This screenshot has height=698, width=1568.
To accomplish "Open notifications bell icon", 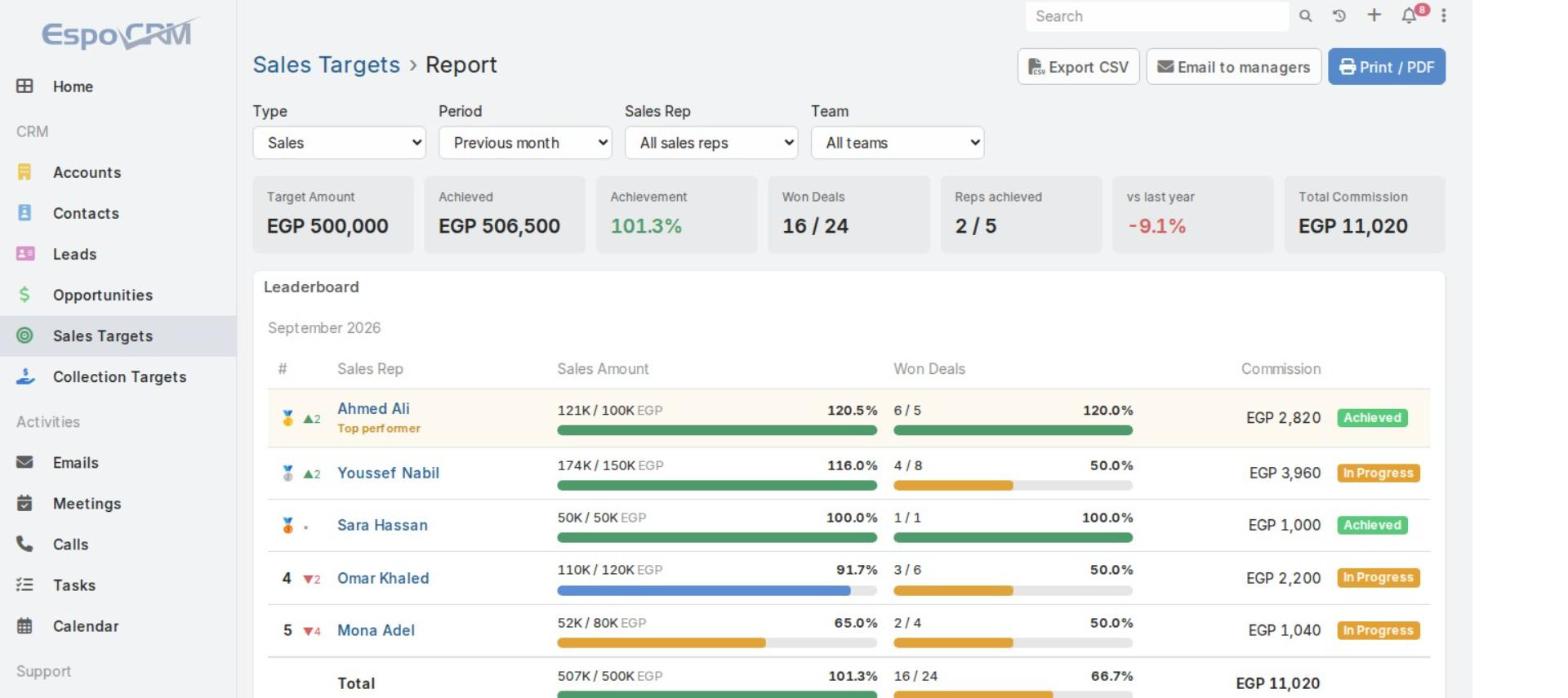I will pos(1409,16).
